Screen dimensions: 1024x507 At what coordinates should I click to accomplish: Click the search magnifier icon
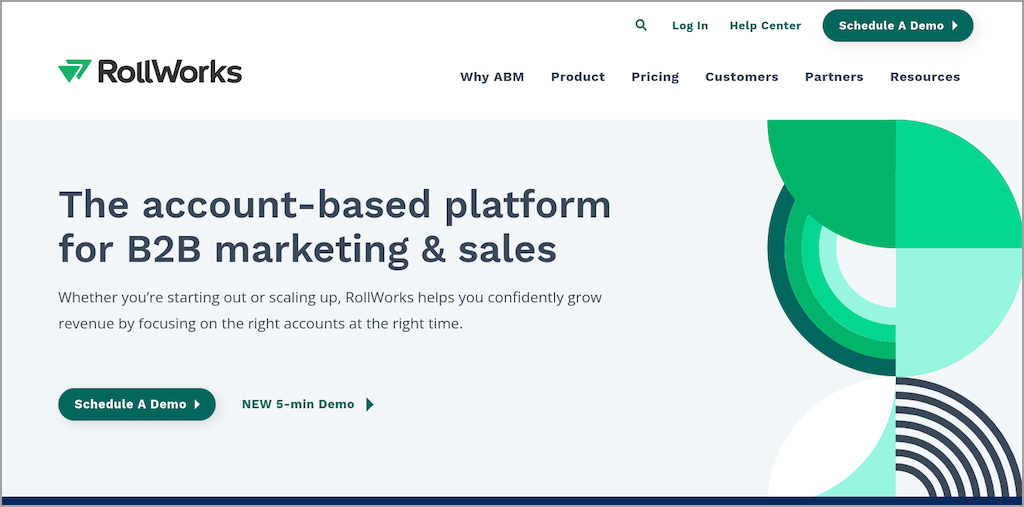(x=641, y=25)
